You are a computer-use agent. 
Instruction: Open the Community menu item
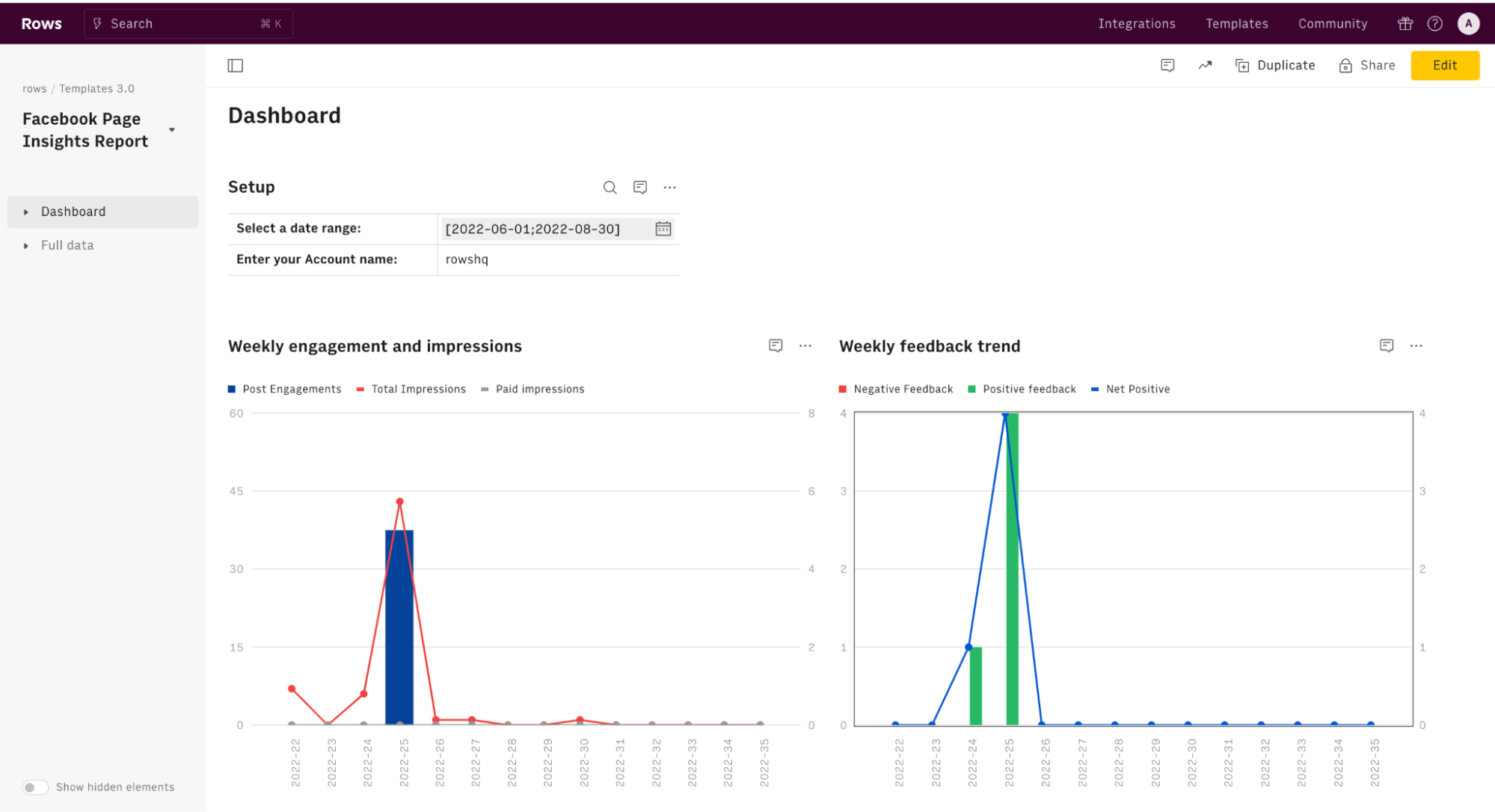1332,22
